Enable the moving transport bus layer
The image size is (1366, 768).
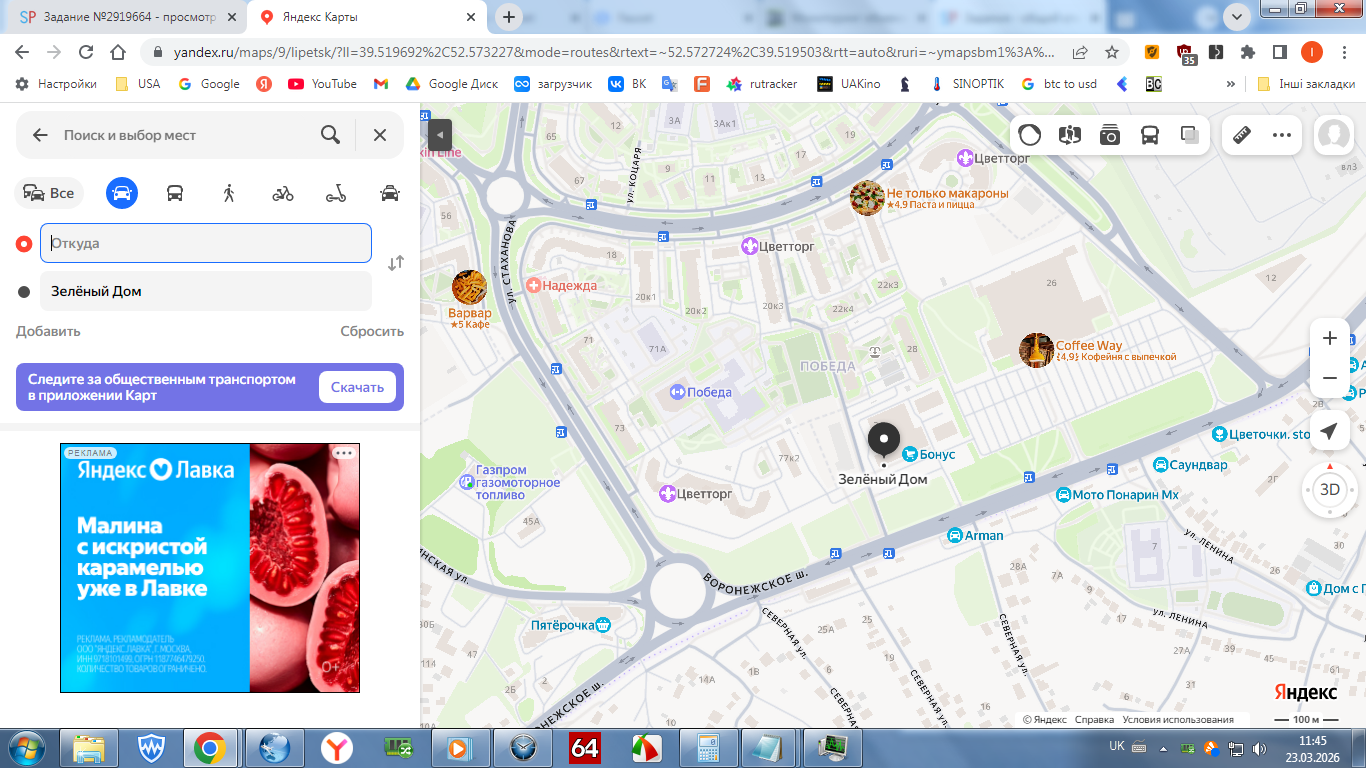coord(1150,135)
